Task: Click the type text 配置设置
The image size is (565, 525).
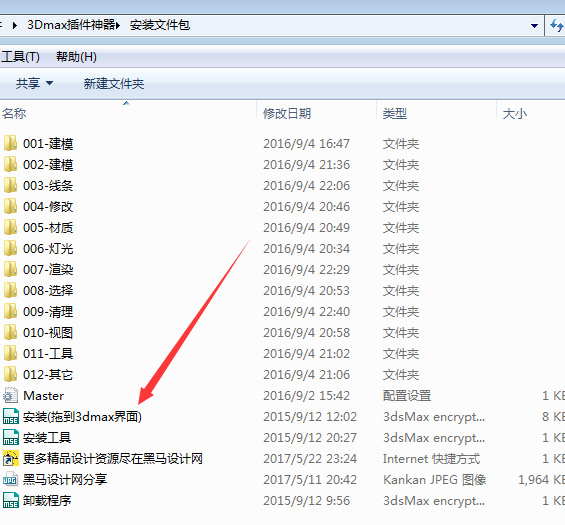Action: tap(407, 395)
